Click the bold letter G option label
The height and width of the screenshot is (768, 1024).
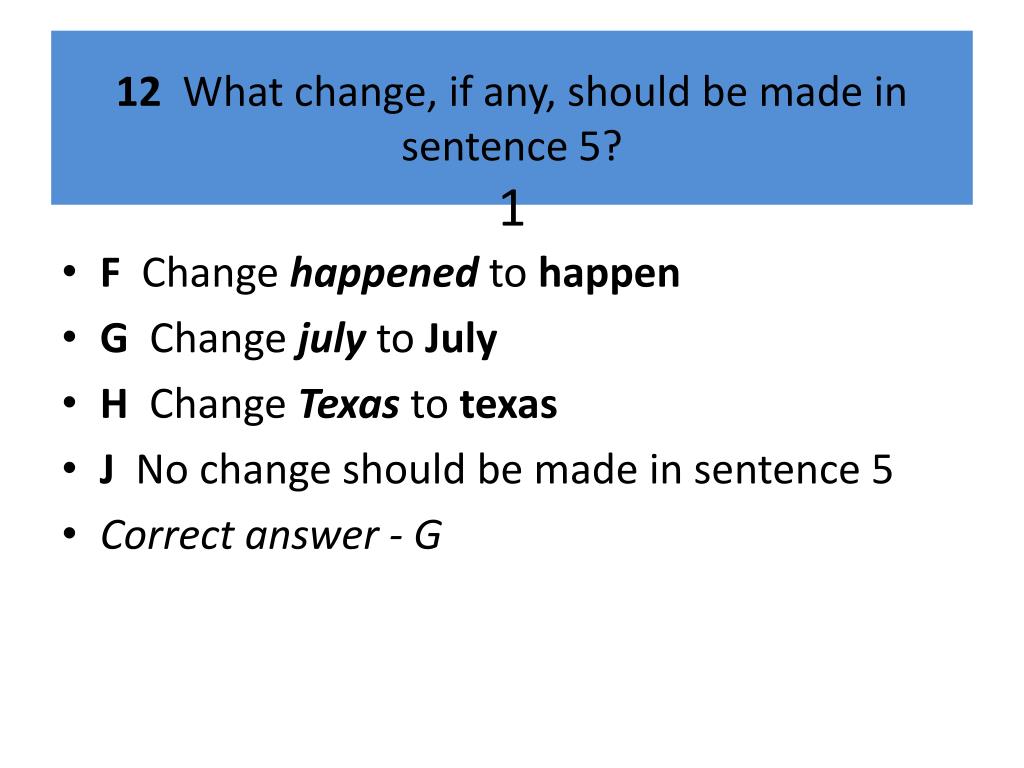(x=114, y=338)
